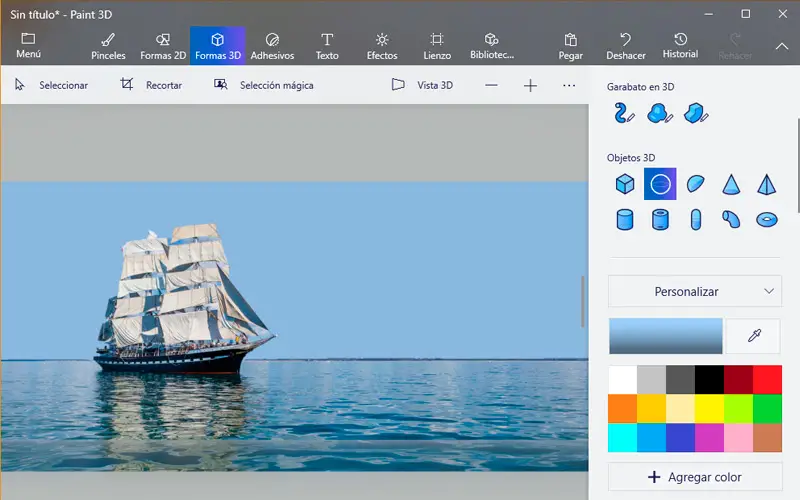This screenshot has width=800, height=500.
Task: Open the Formas 2D tab
Action: 163,46
